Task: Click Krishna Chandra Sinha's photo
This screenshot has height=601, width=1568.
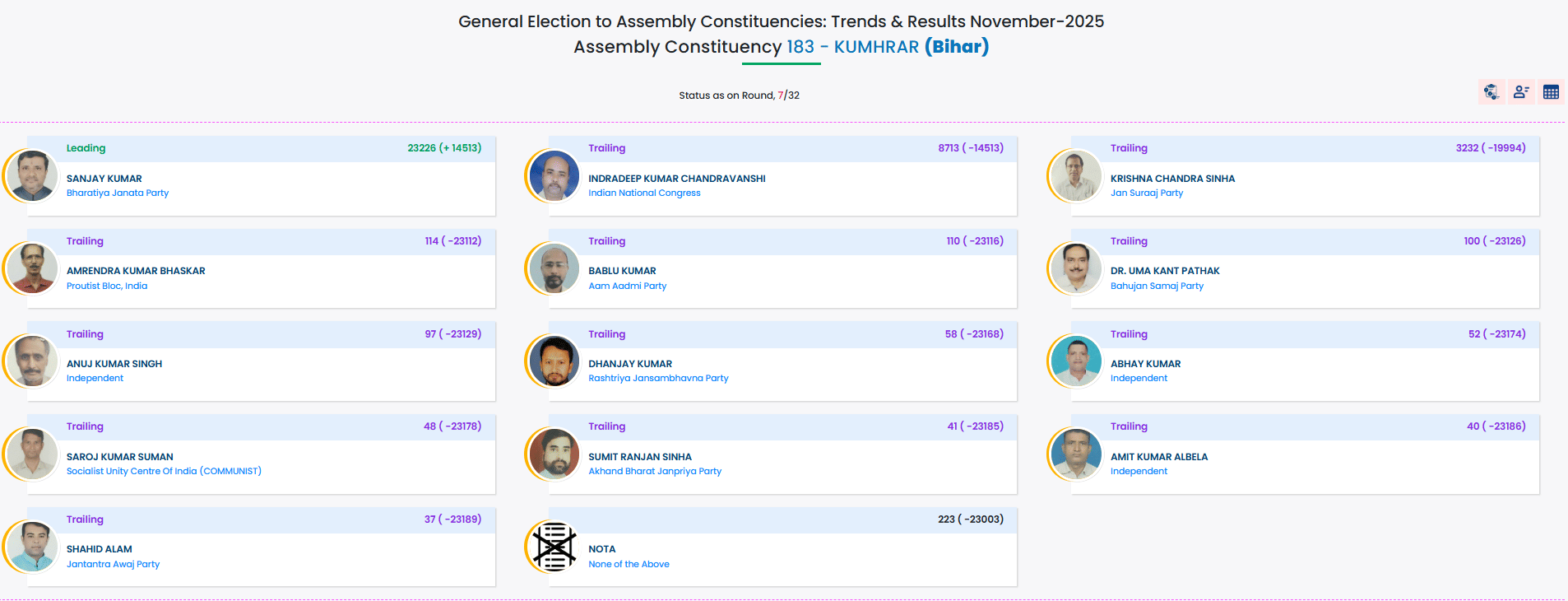Action: pyautogui.click(x=1076, y=176)
